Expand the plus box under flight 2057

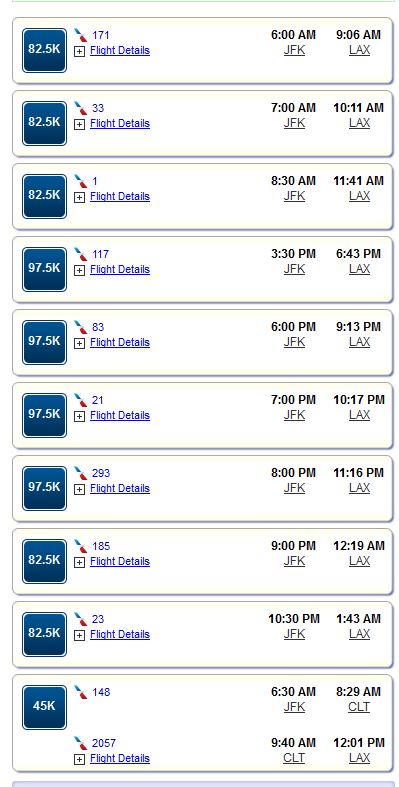click(x=79, y=759)
